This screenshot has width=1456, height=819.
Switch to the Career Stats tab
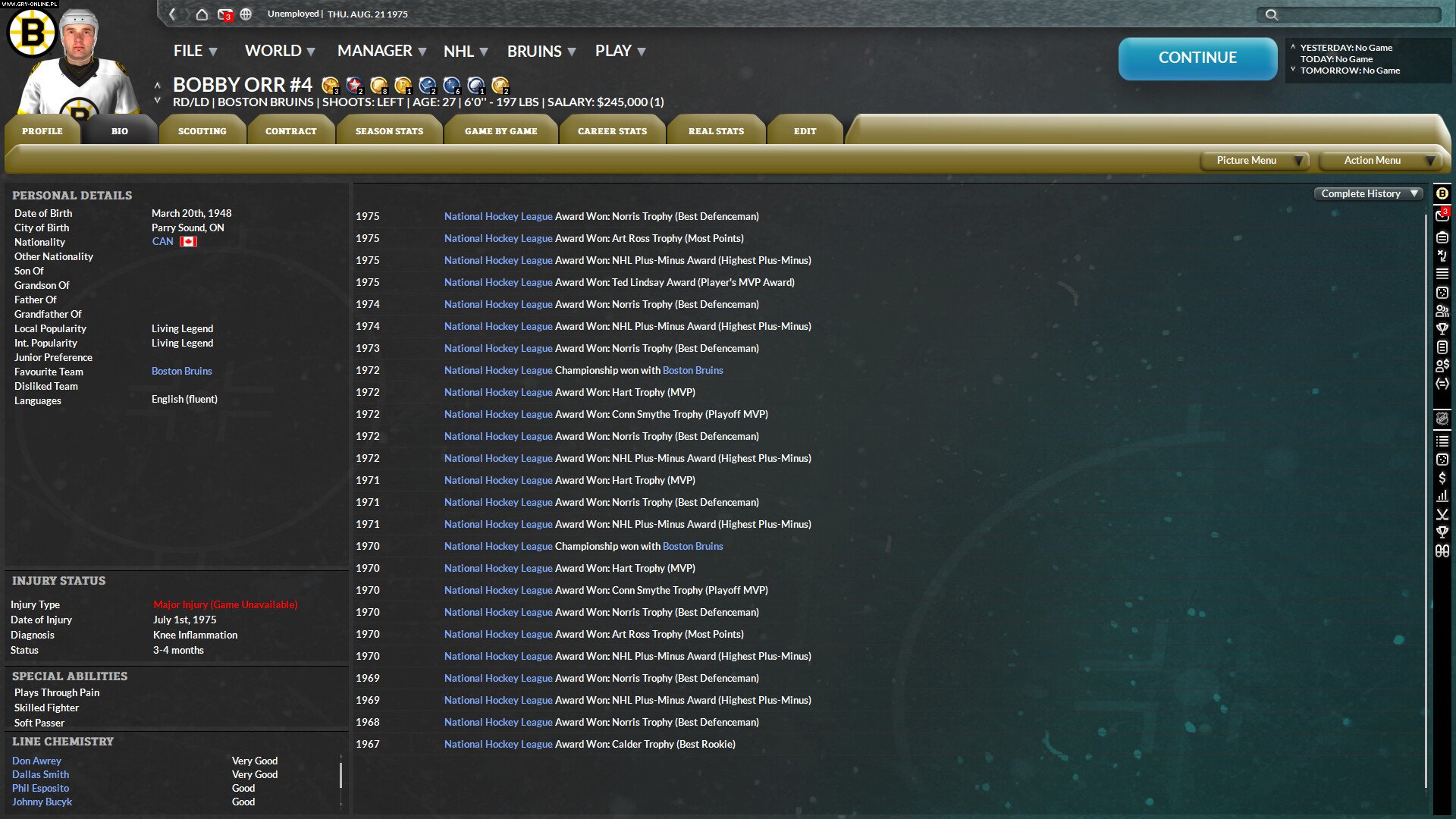612,130
